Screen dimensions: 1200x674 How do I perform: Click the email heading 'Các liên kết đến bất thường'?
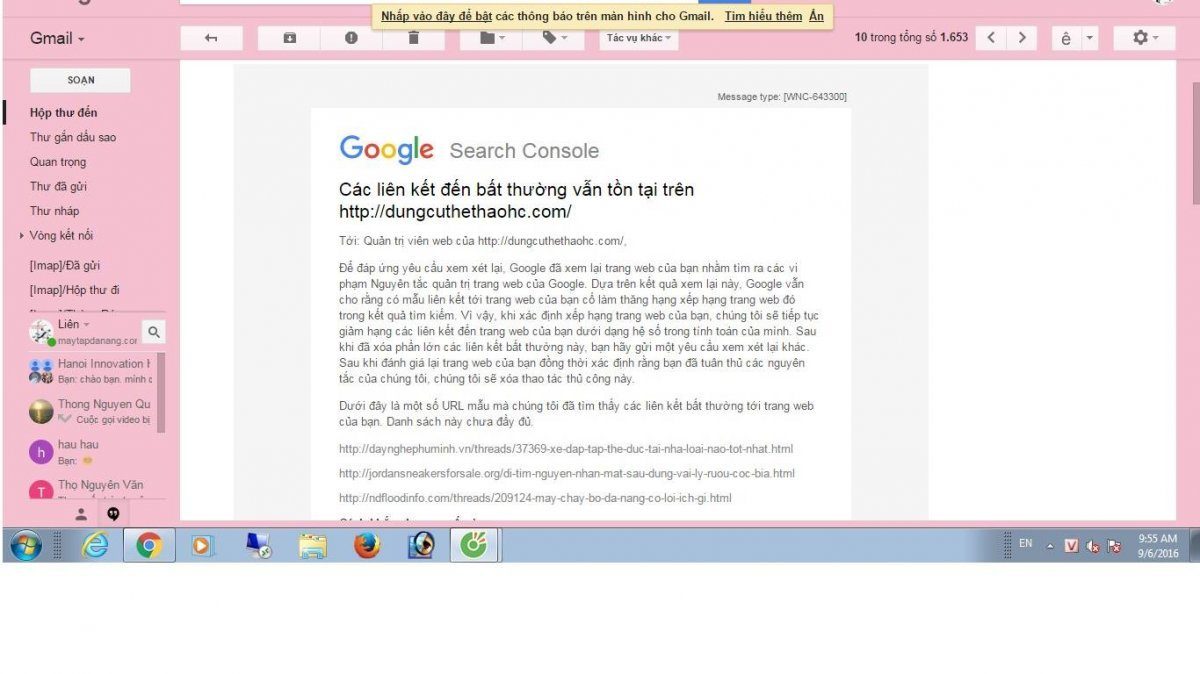tap(516, 200)
